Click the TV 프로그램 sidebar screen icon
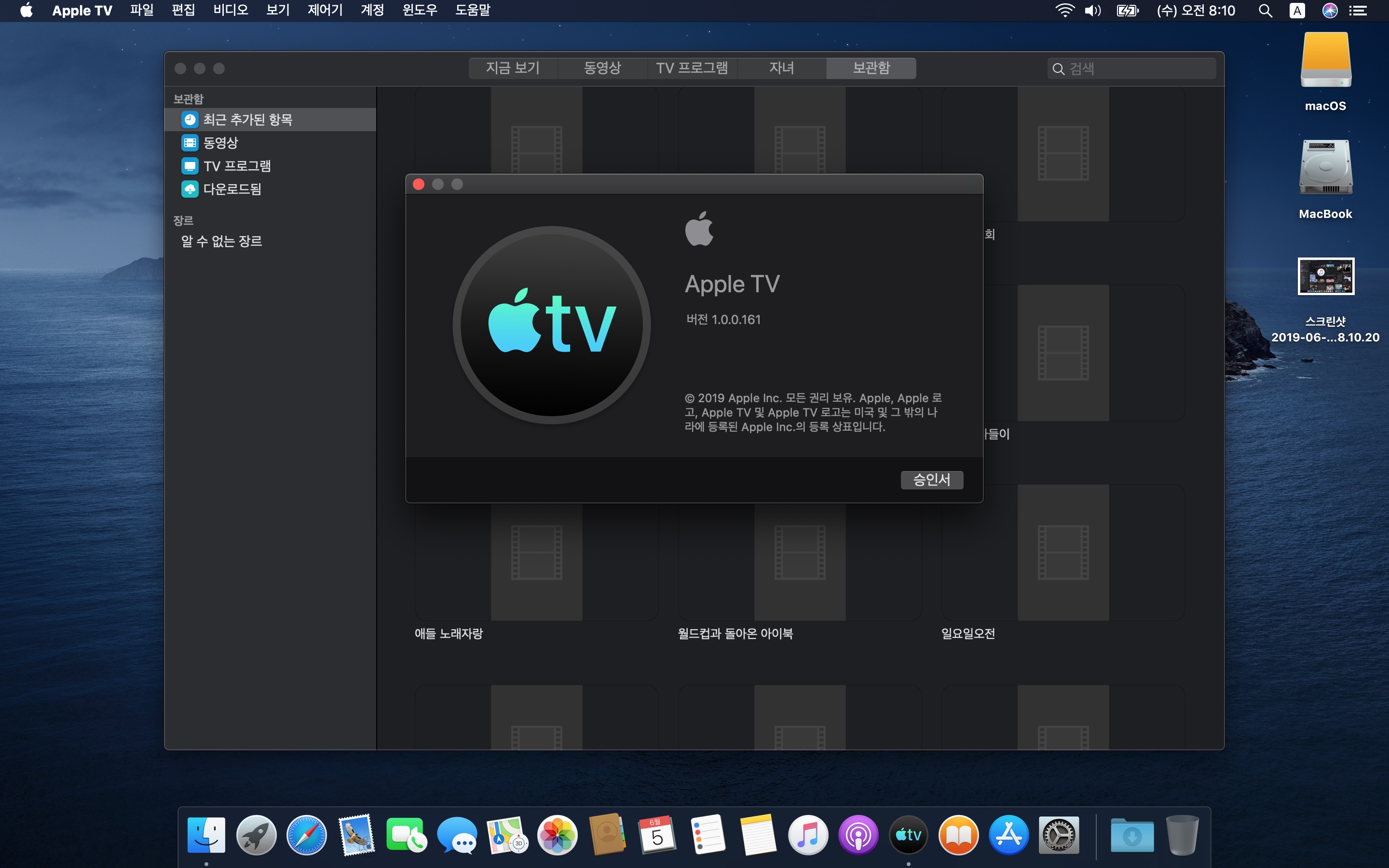The height and width of the screenshot is (868, 1389). click(x=190, y=166)
